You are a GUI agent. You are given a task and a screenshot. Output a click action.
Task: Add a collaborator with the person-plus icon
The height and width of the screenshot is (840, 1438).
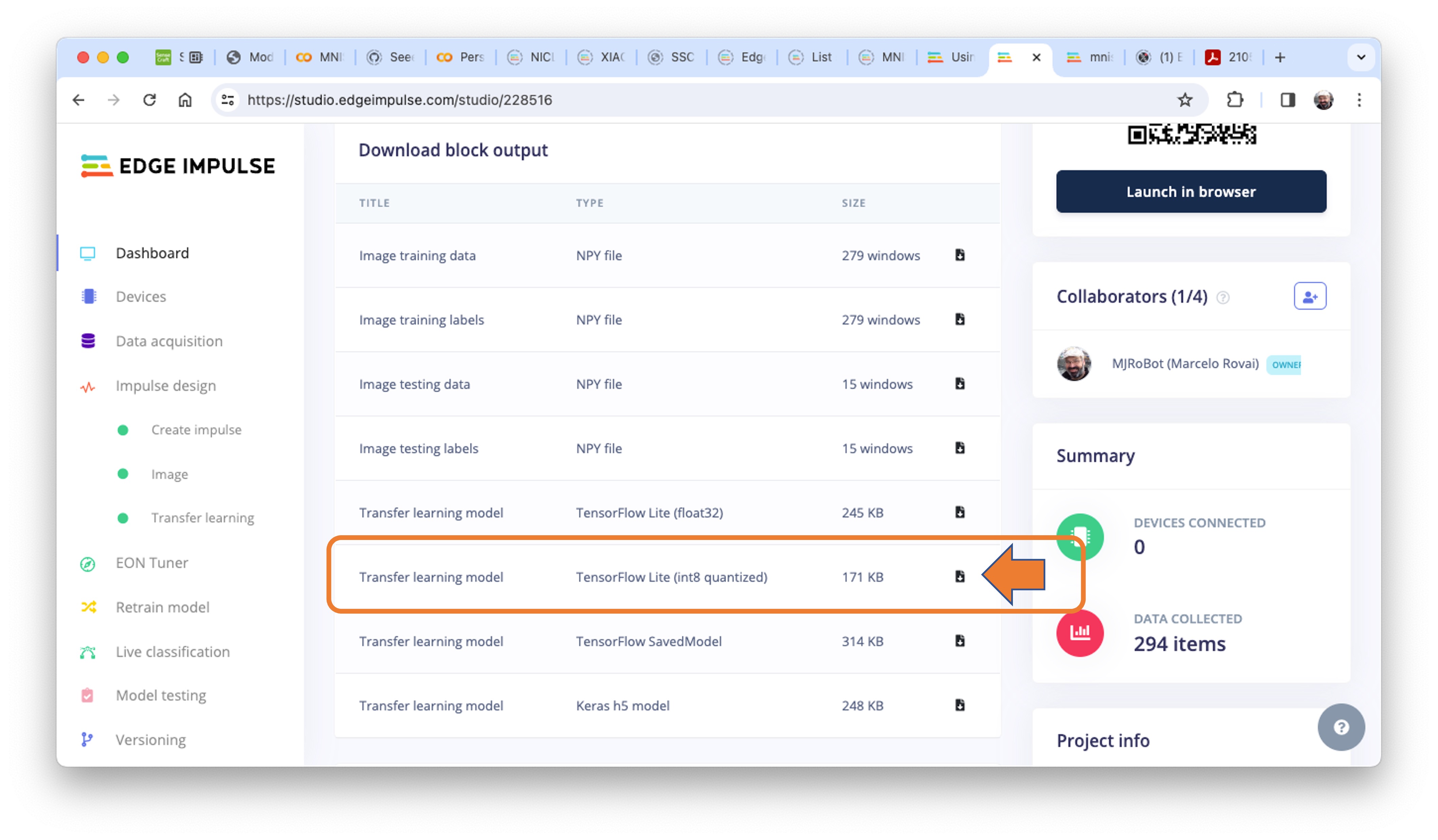point(1310,297)
